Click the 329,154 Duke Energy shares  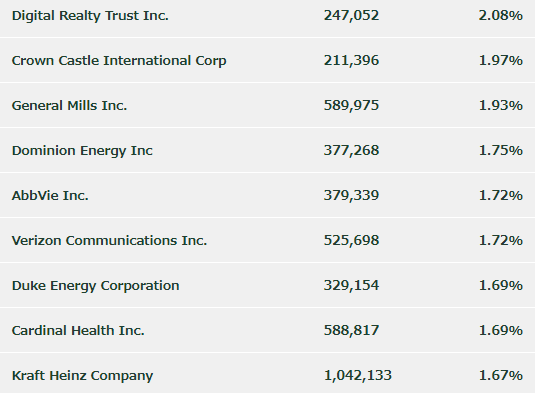click(x=351, y=286)
